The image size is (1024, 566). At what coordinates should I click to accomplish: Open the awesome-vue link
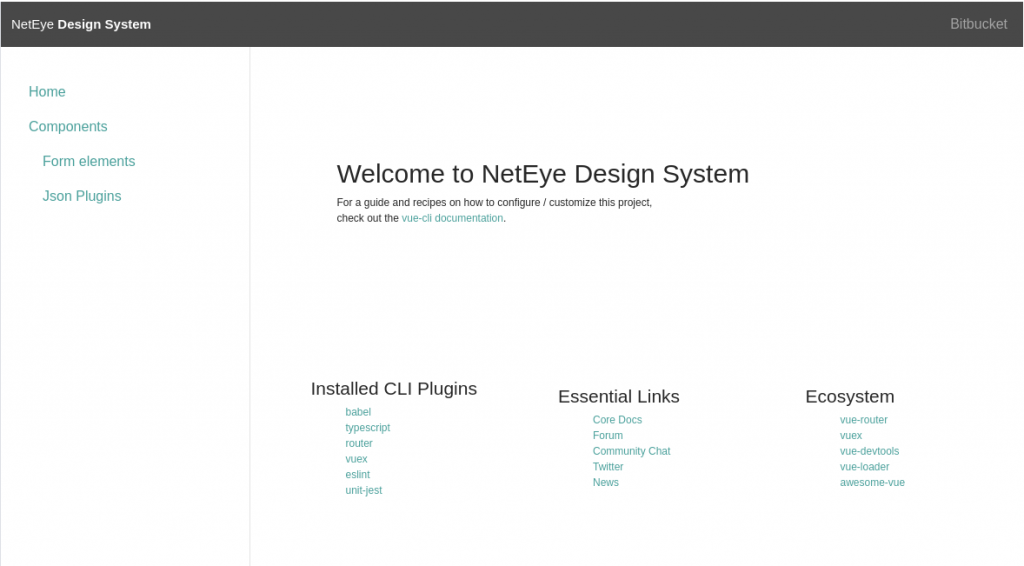point(872,482)
